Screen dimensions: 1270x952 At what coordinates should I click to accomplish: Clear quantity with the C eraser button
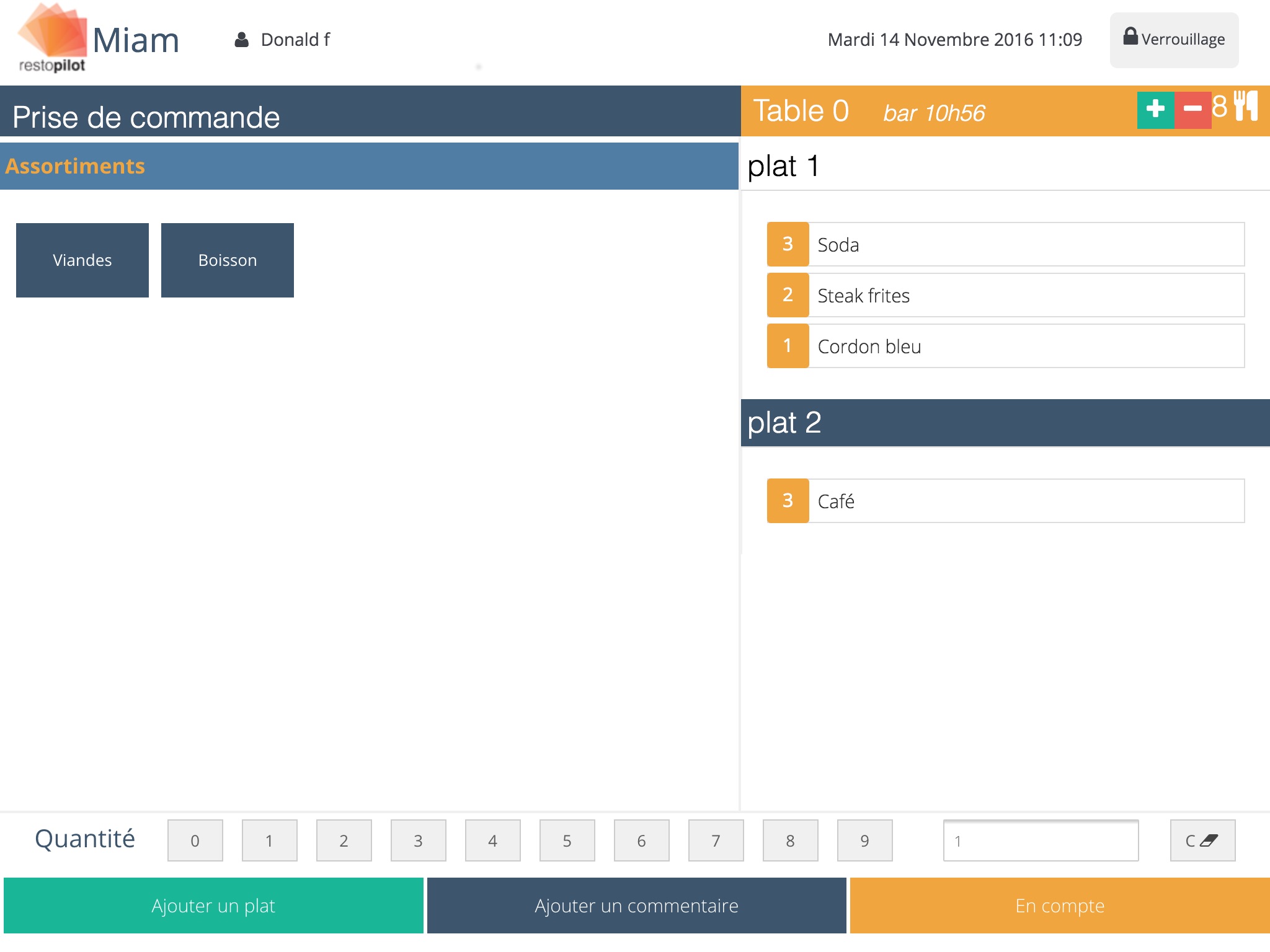click(x=1202, y=840)
